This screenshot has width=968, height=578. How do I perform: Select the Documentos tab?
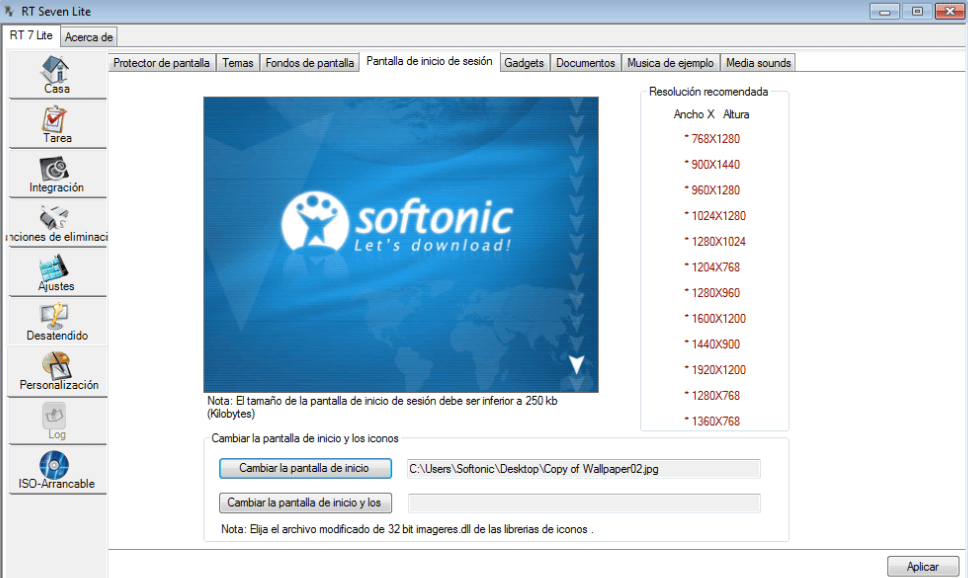tap(585, 63)
